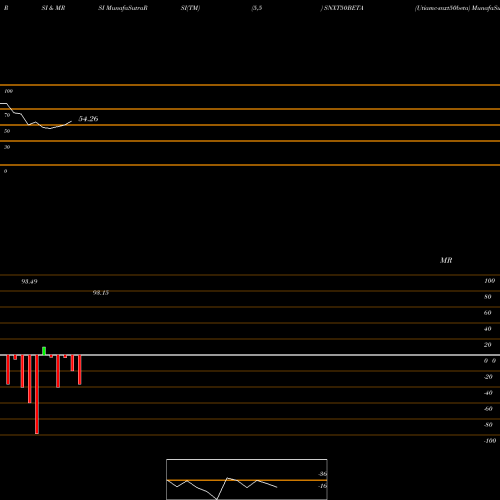The image size is (500, 500).
Task: Click the -100 label on MR axis
Action: [x=490, y=440]
